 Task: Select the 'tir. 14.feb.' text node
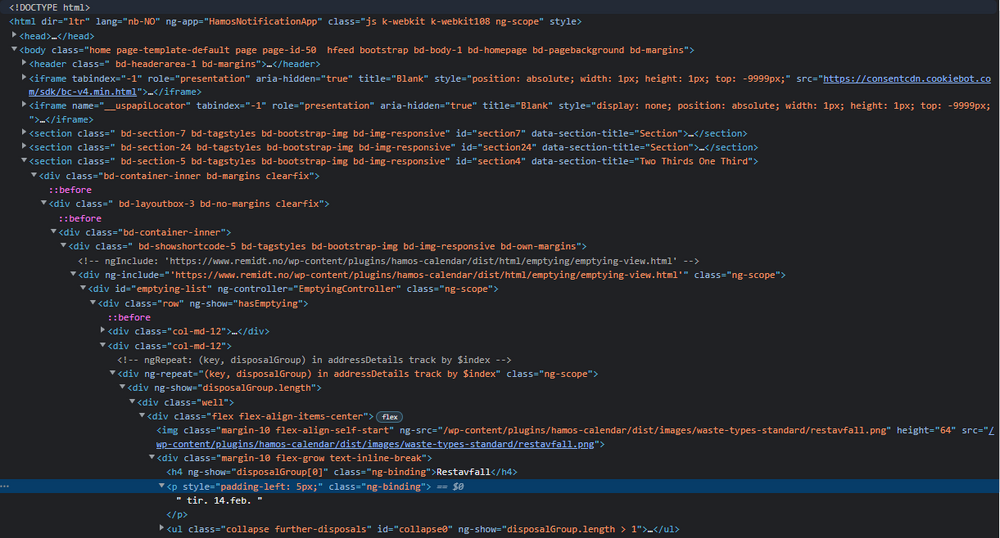point(218,500)
